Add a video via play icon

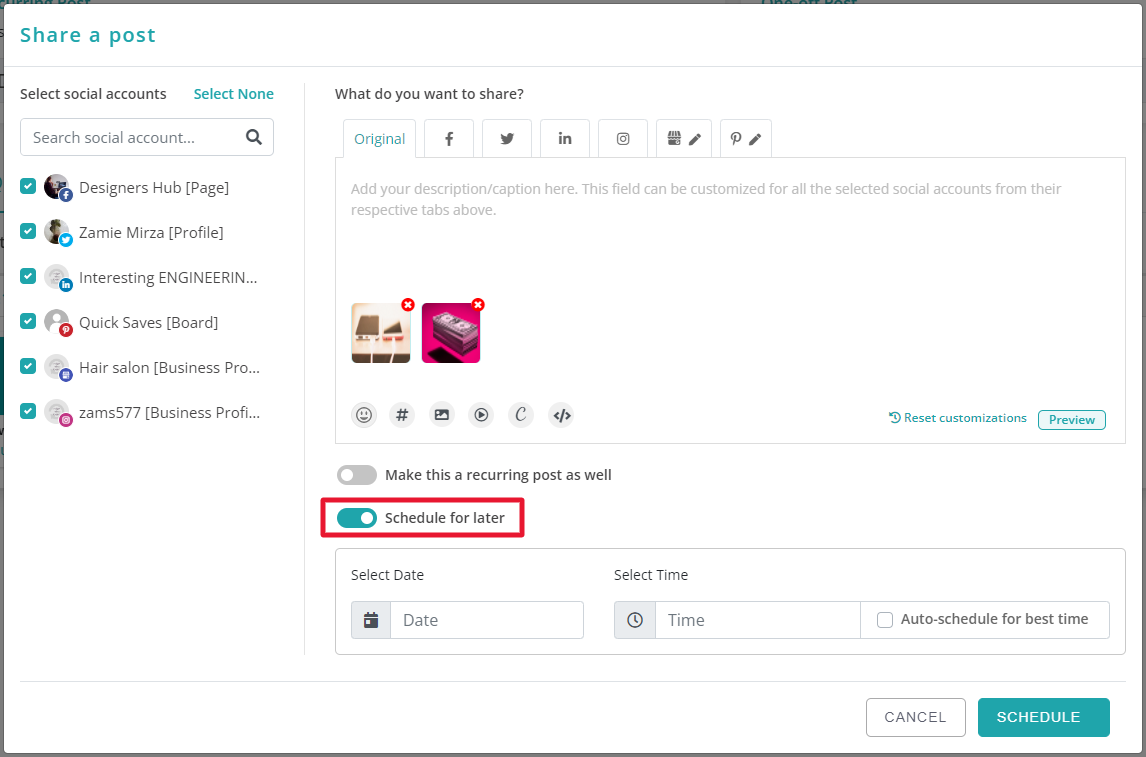click(x=481, y=415)
